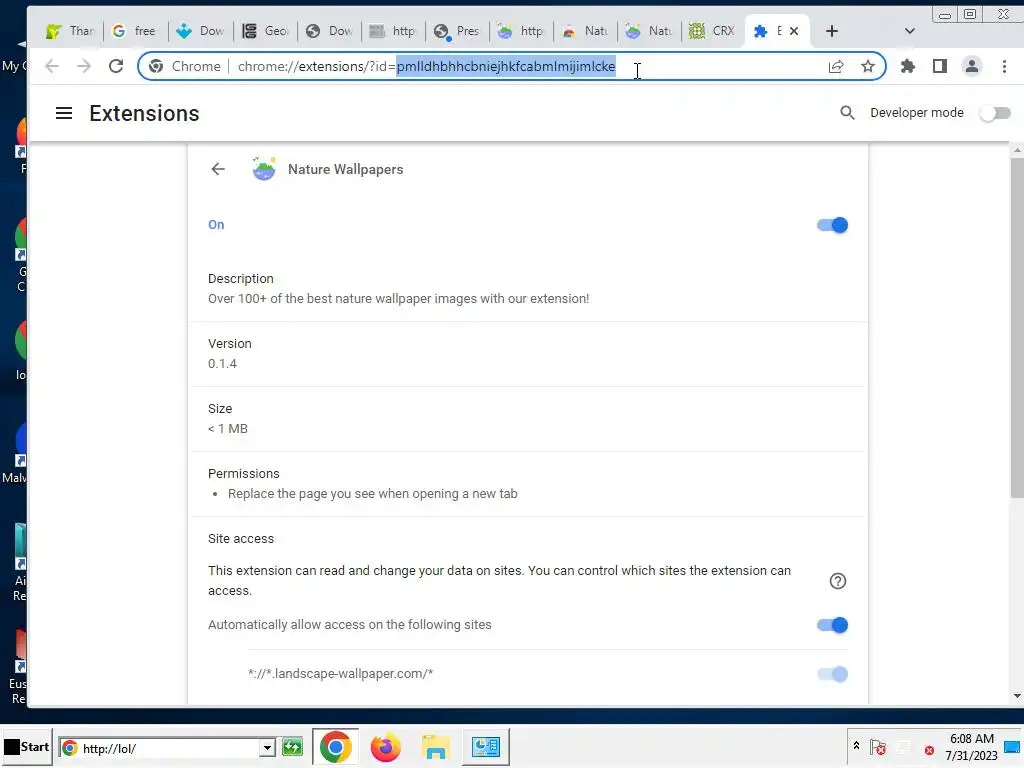Show hidden system tray icons

(x=856, y=745)
